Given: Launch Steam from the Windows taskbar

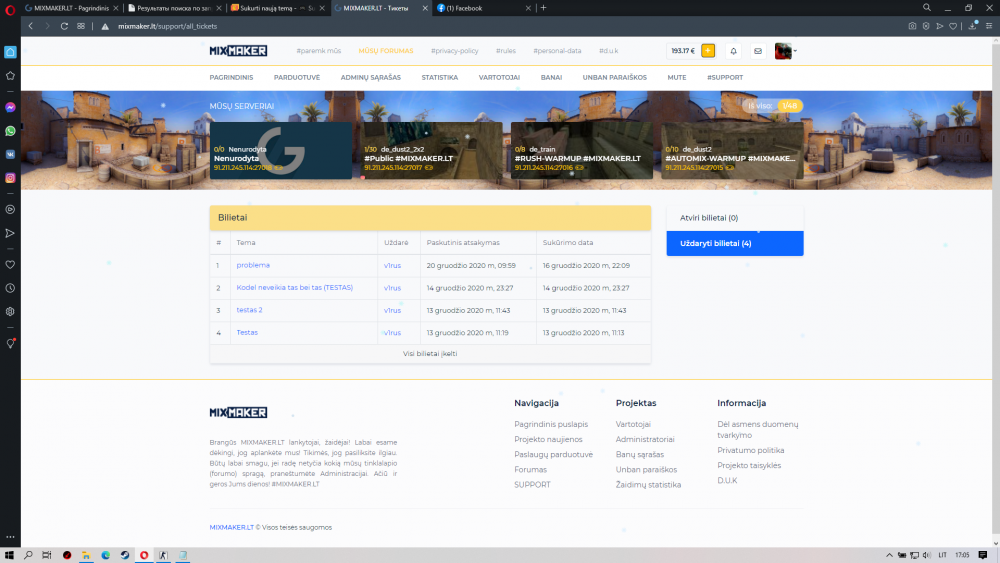Looking at the screenshot, I should click(125, 555).
